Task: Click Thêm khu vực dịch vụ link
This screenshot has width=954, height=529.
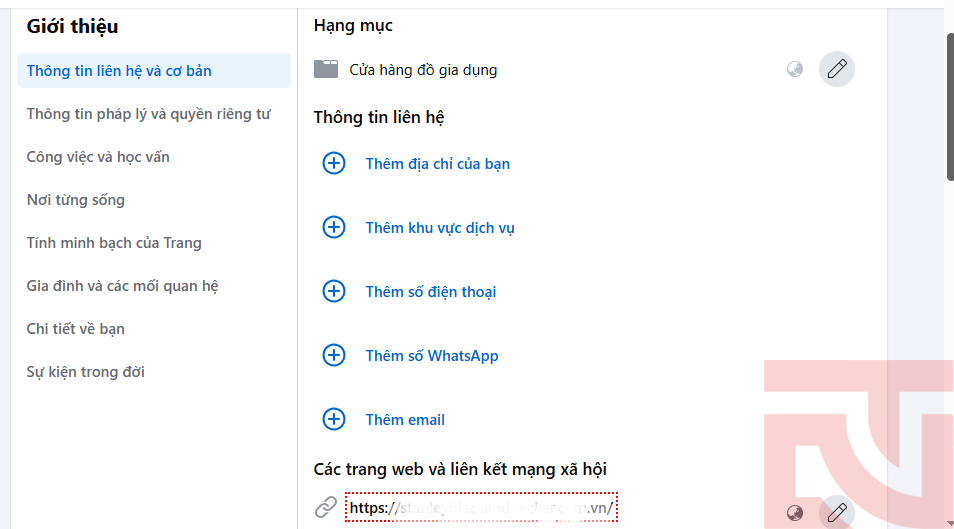Action: (x=440, y=228)
